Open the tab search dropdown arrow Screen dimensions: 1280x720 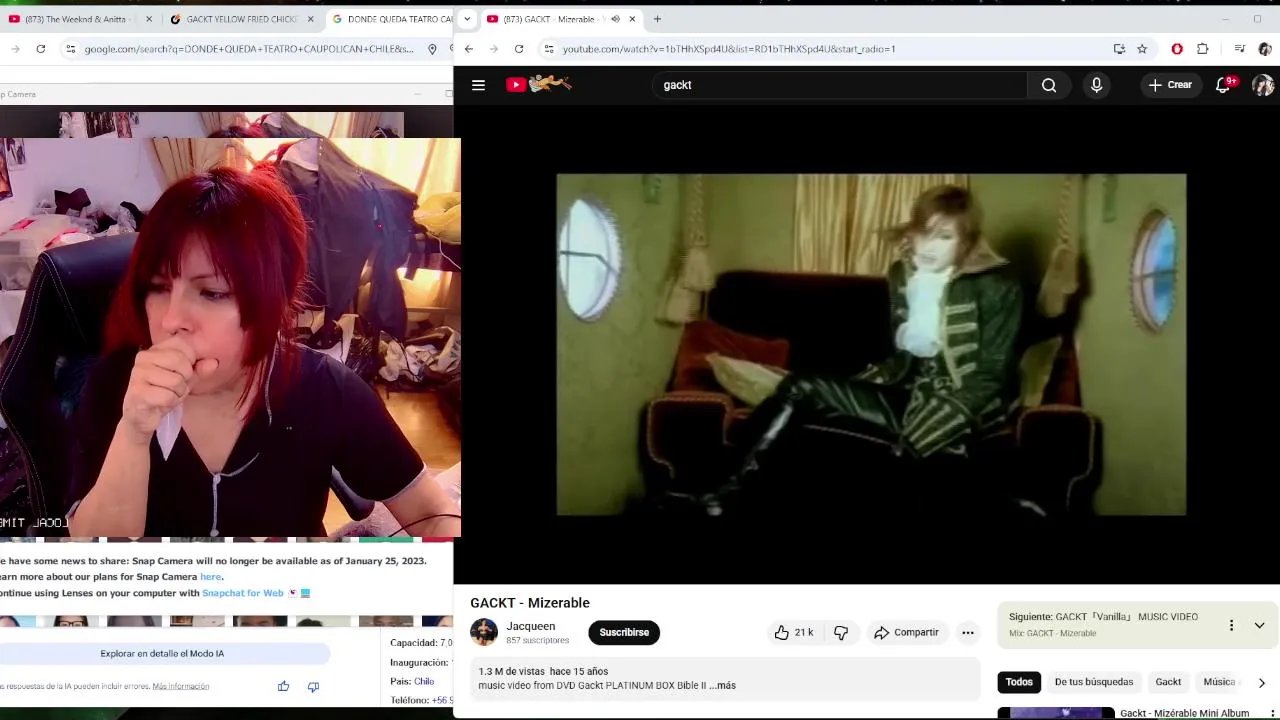coord(466,19)
